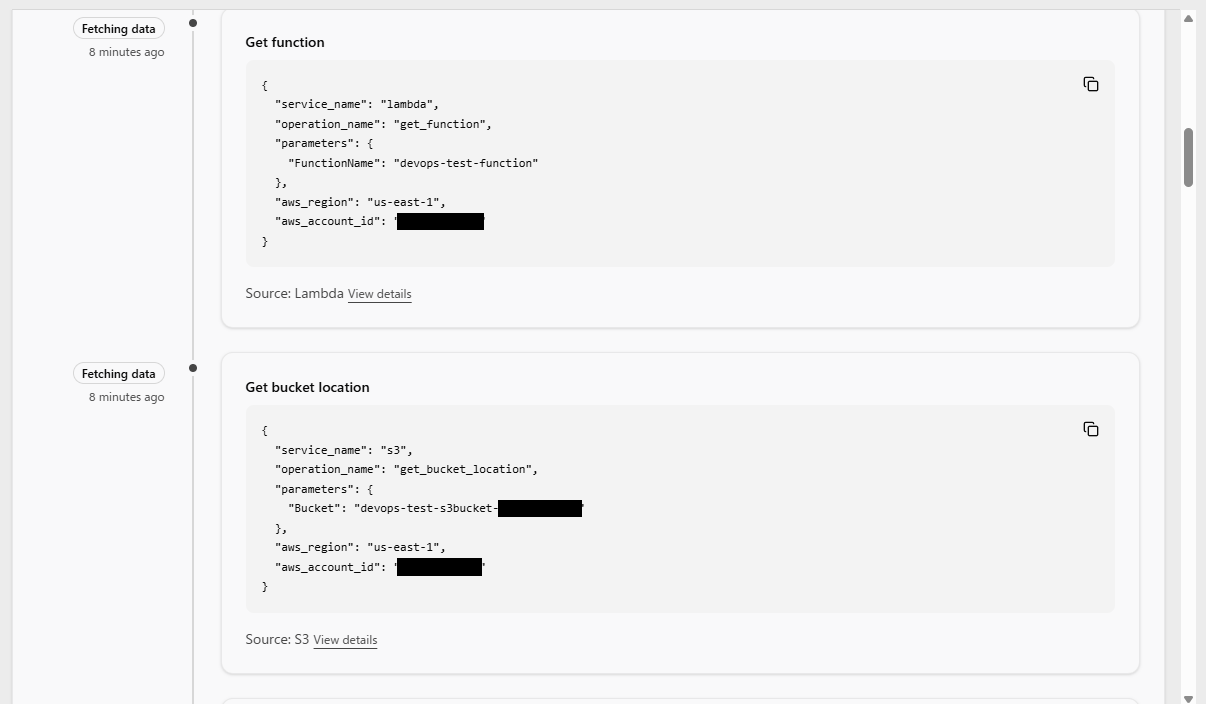Click the "get_bucket_location" operation name value

(465, 469)
